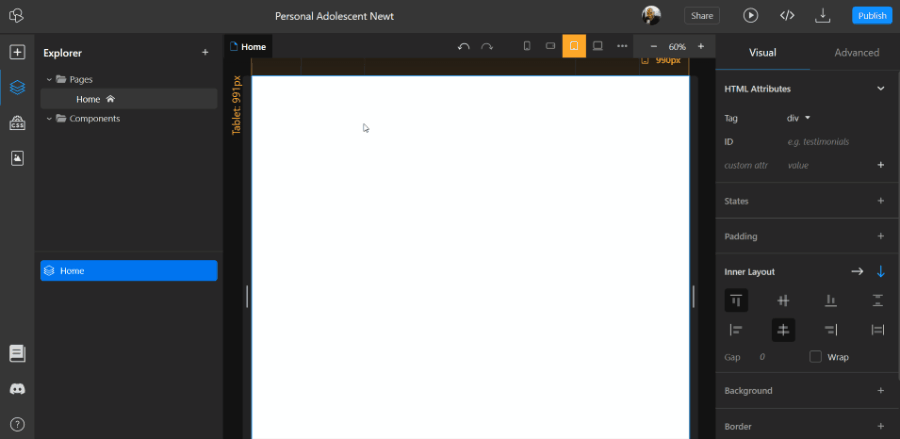The width and height of the screenshot is (900, 439).
Task: Open the Tag div dropdown
Action: [798, 118]
